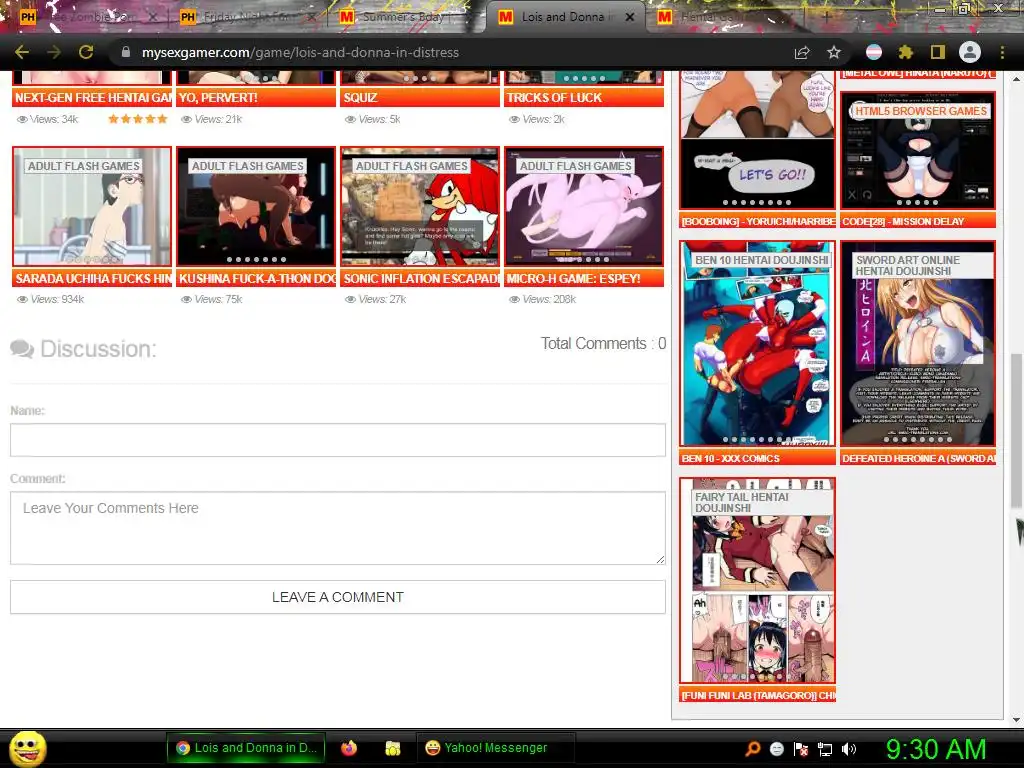Launch Firefox from the taskbar
This screenshot has width=1024, height=768.
click(349, 748)
